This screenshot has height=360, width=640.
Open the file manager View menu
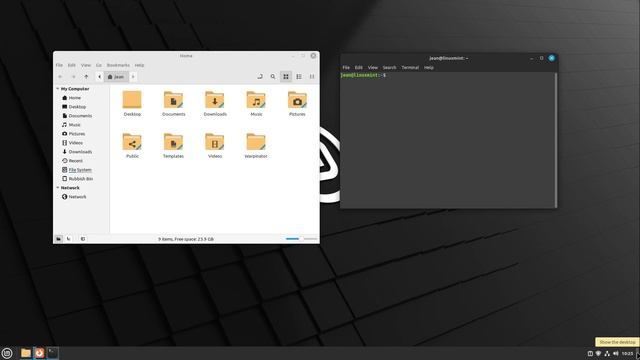tap(86, 65)
